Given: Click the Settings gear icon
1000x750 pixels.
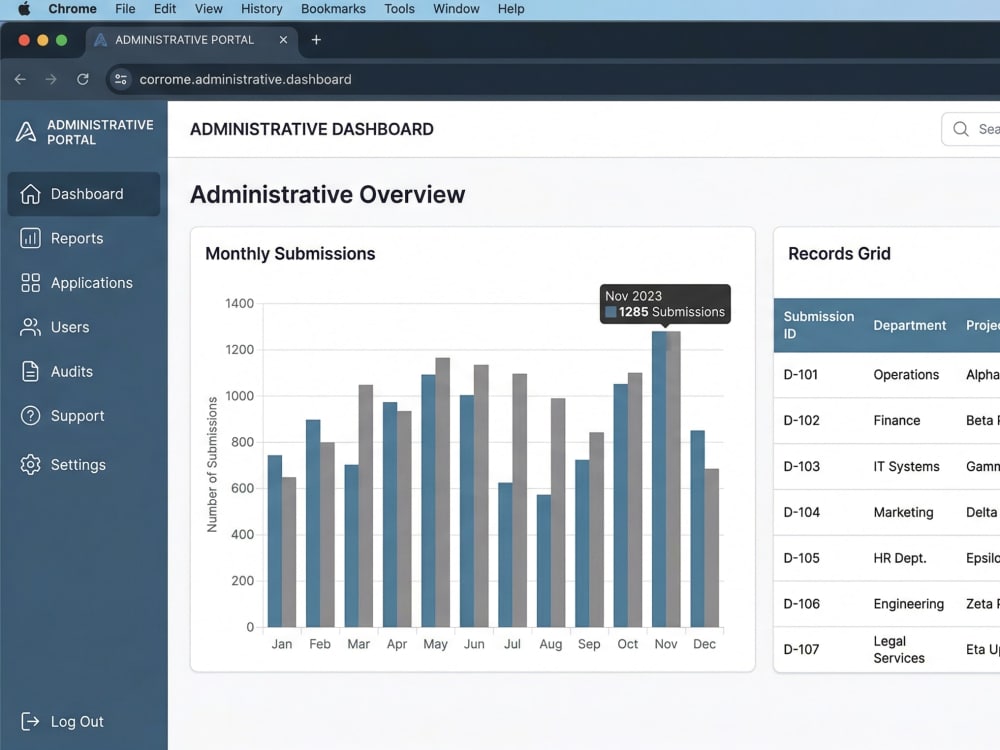Looking at the screenshot, I should click(x=30, y=464).
